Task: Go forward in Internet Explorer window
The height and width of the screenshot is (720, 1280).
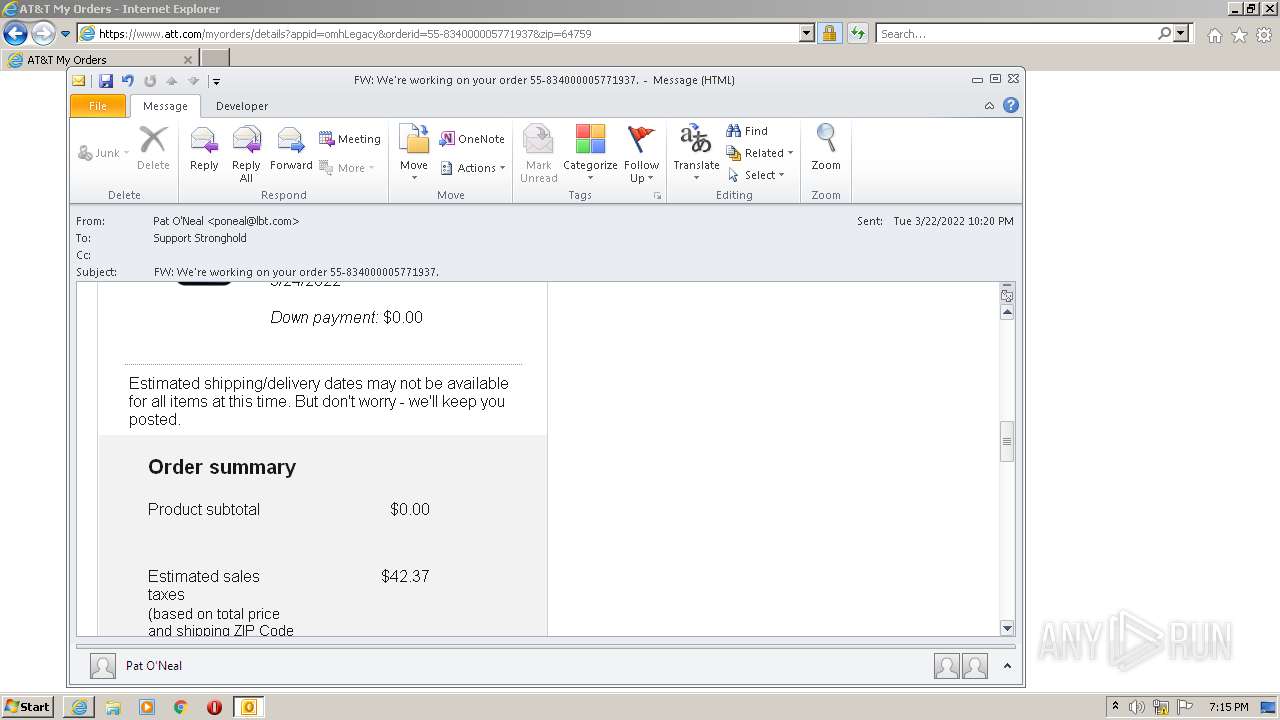Action: (43, 33)
